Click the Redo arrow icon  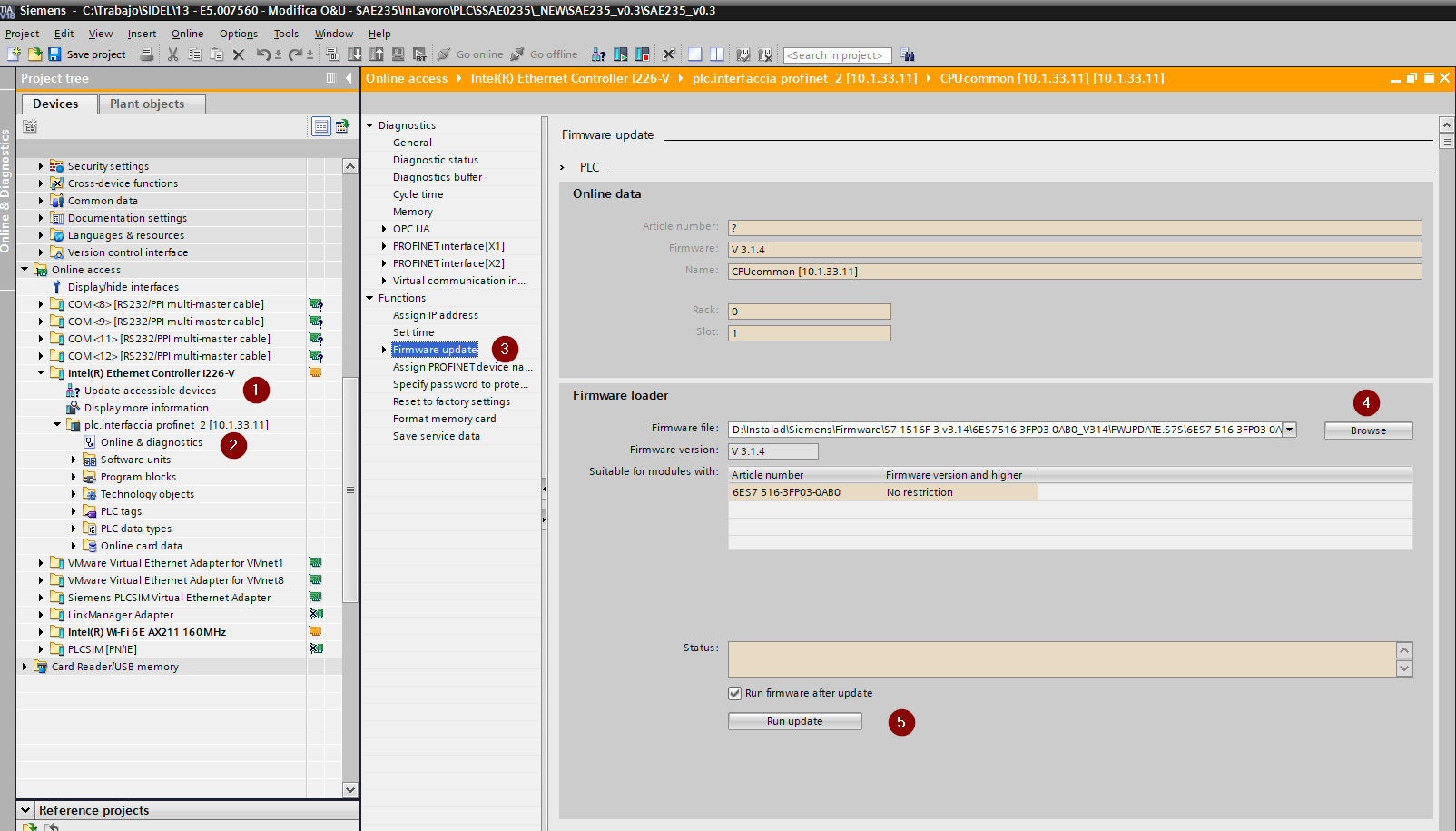click(x=295, y=54)
